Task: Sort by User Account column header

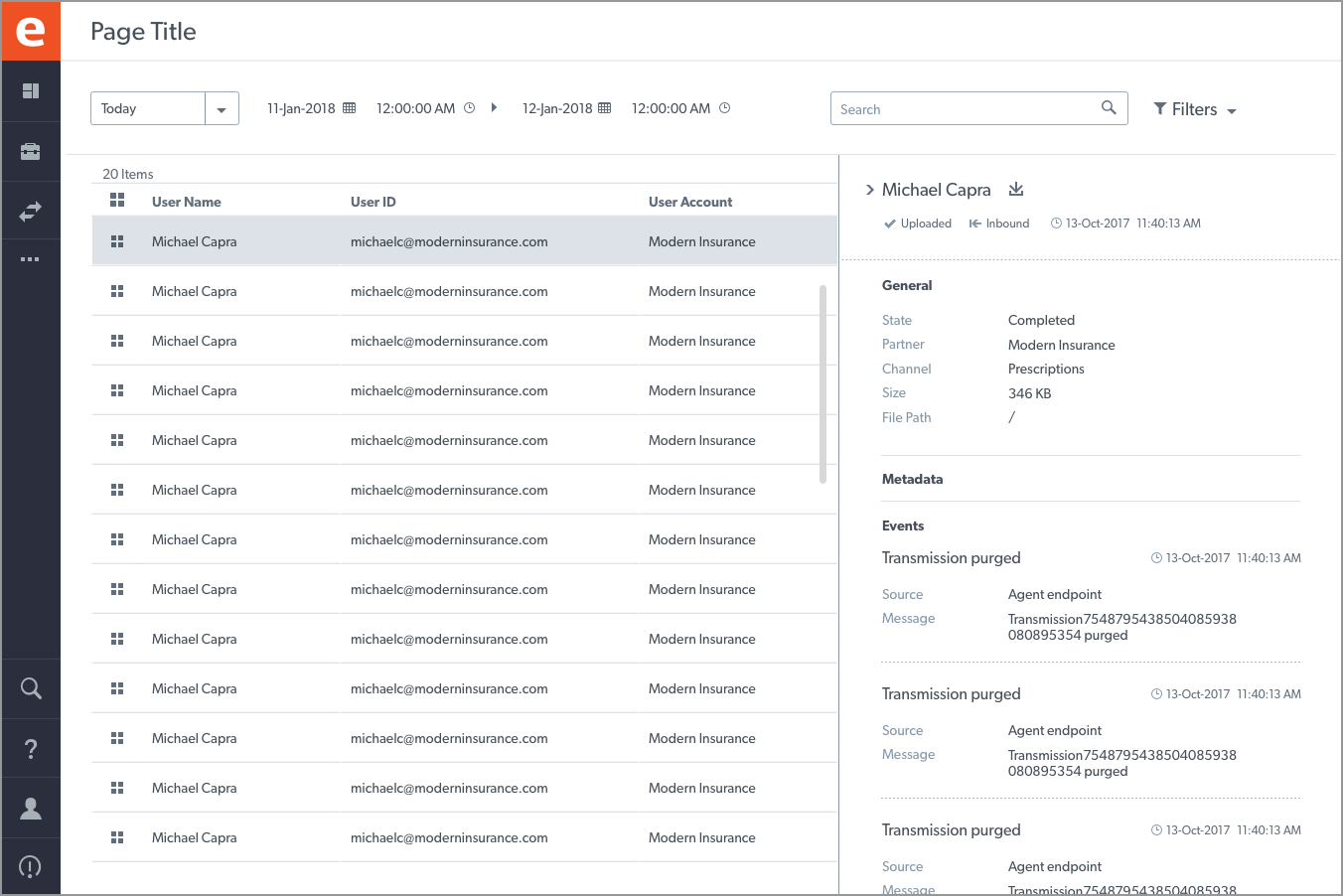Action: coord(690,202)
